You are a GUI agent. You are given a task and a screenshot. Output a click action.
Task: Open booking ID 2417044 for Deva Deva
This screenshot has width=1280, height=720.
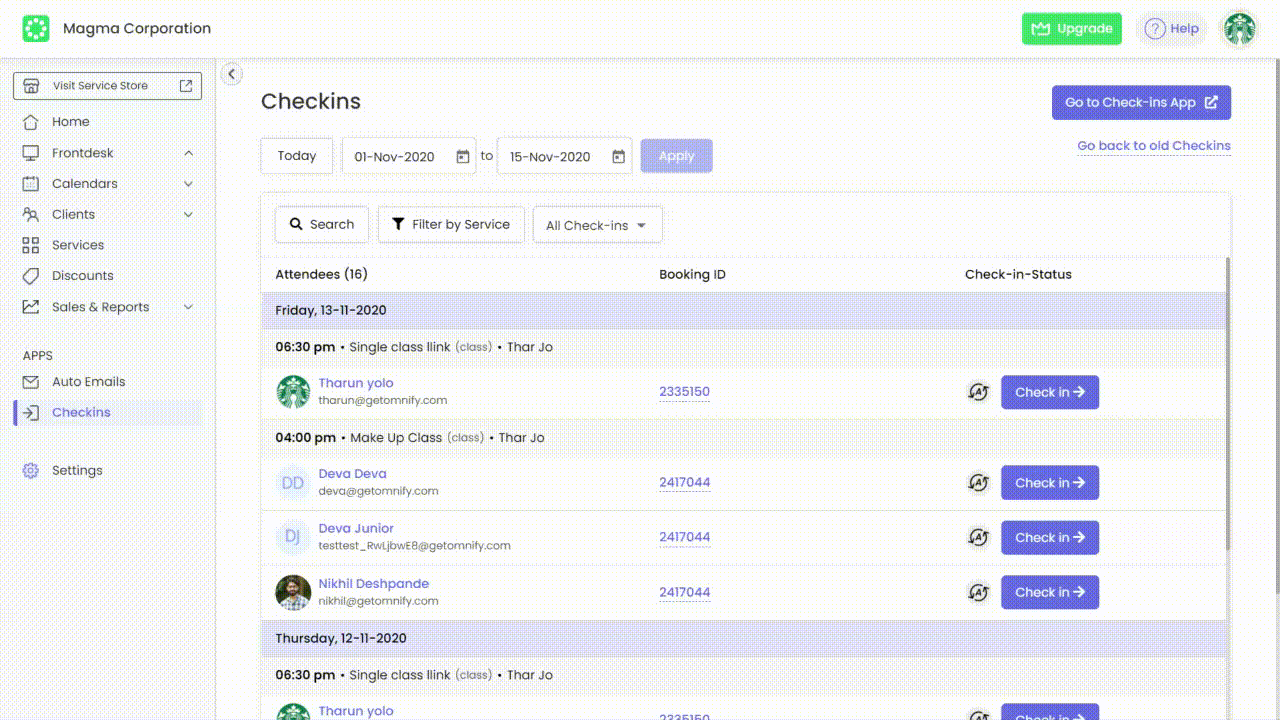pos(684,483)
